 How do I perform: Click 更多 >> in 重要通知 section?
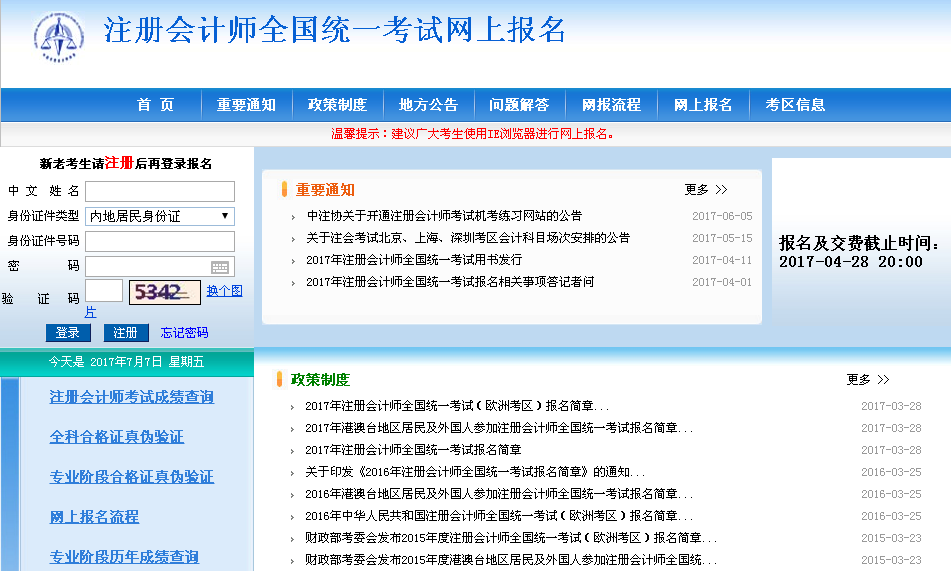tap(706, 190)
